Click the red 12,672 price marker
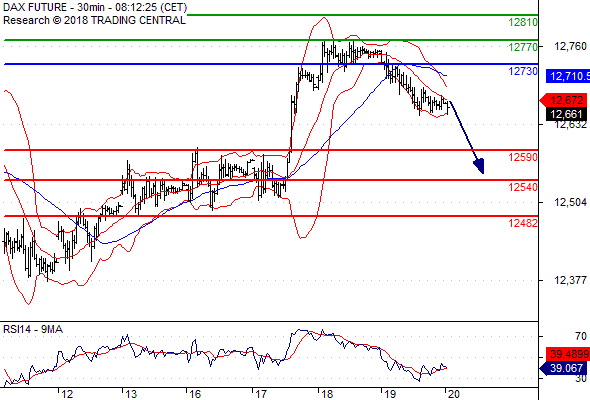The height and width of the screenshot is (400, 590). coord(563,100)
